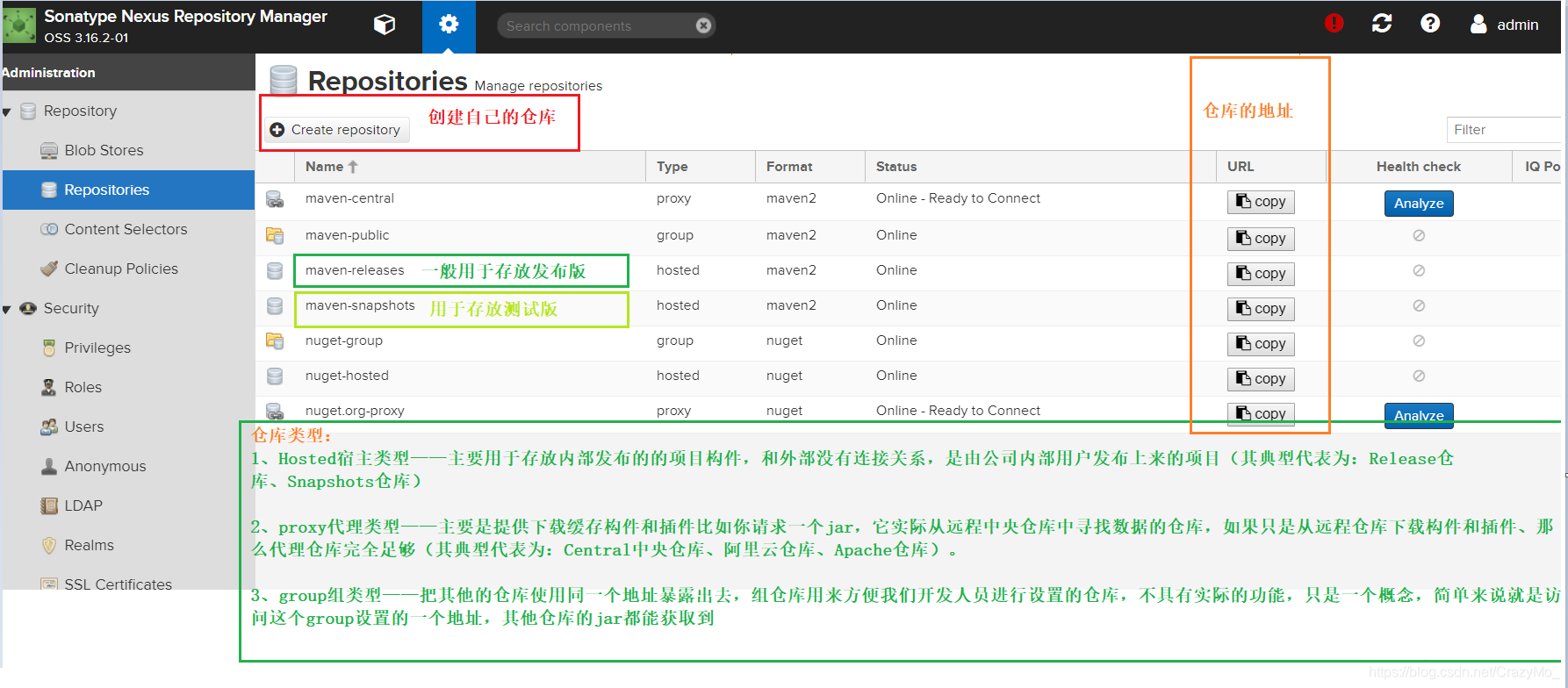The width and height of the screenshot is (1568, 688).
Task: Open the Help question mark icon
Action: pyautogui.click(x=1430, y=24)
